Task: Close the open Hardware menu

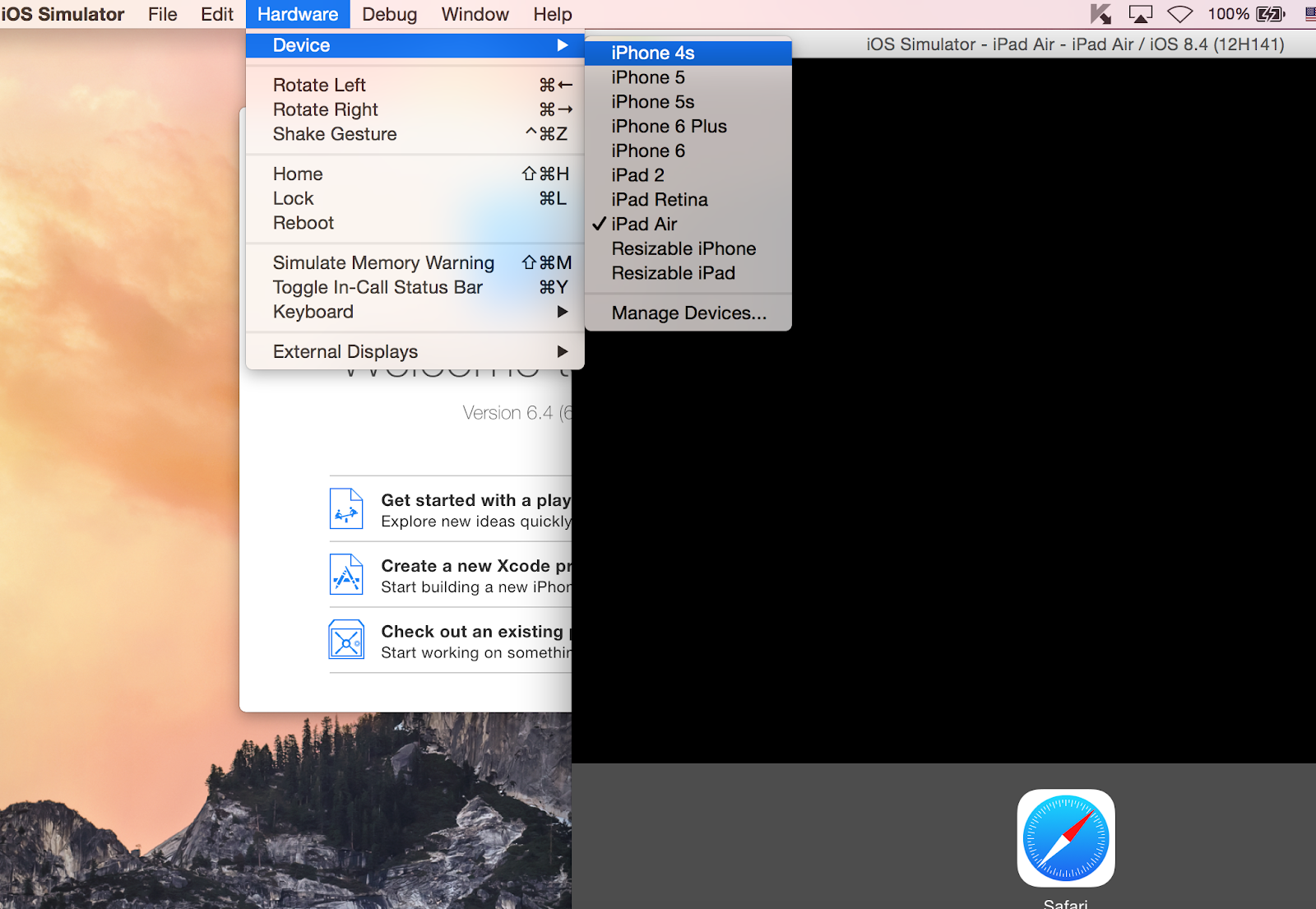Action: click(x=298, y=14)
